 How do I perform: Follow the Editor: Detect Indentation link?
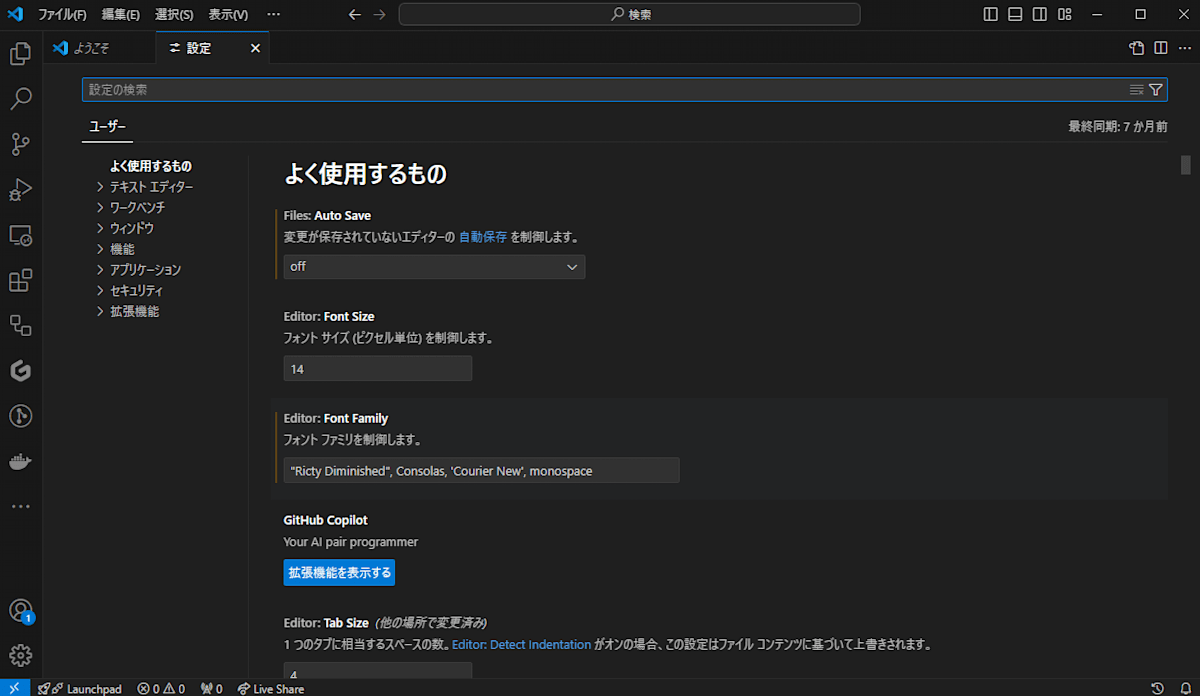click(521, 645)
